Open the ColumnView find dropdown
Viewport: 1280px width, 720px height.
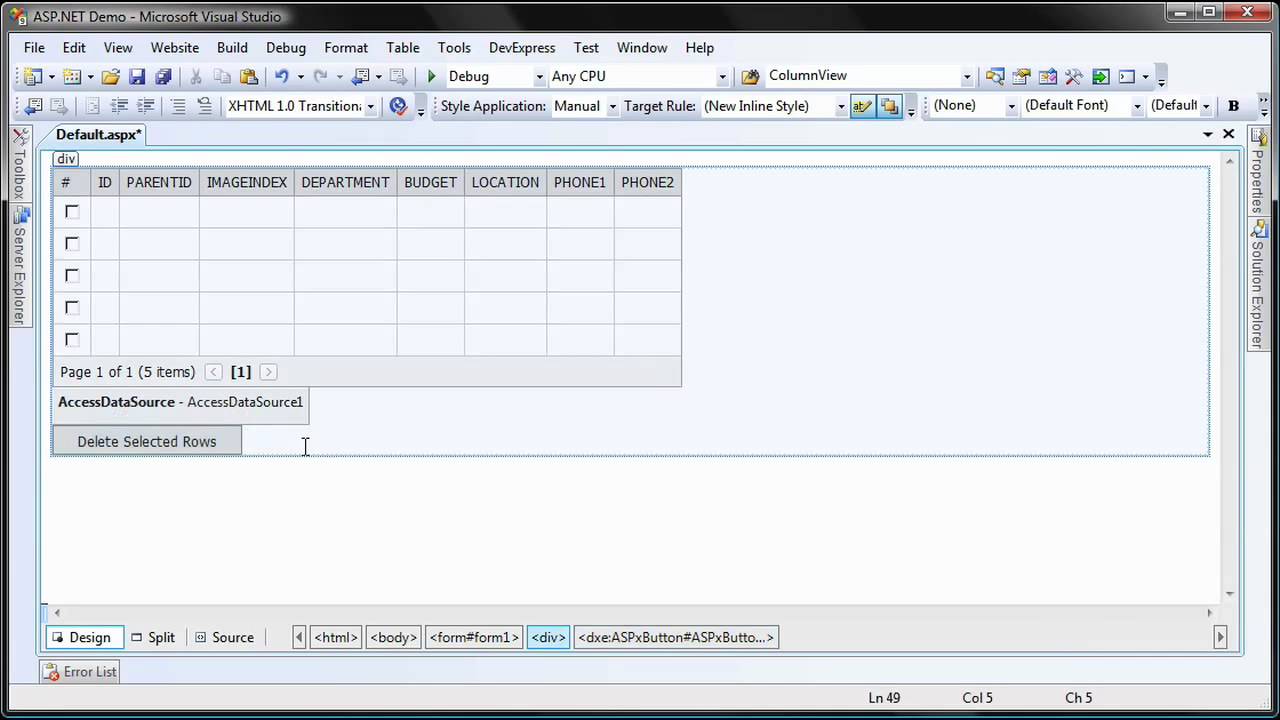click(967, 76)
